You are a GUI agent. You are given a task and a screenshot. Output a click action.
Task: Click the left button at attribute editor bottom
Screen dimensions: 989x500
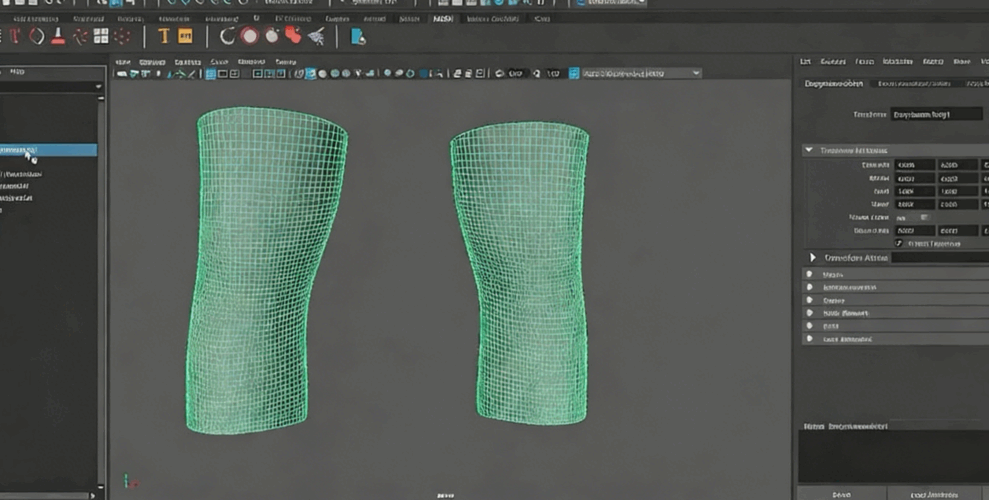coord(841,494)
